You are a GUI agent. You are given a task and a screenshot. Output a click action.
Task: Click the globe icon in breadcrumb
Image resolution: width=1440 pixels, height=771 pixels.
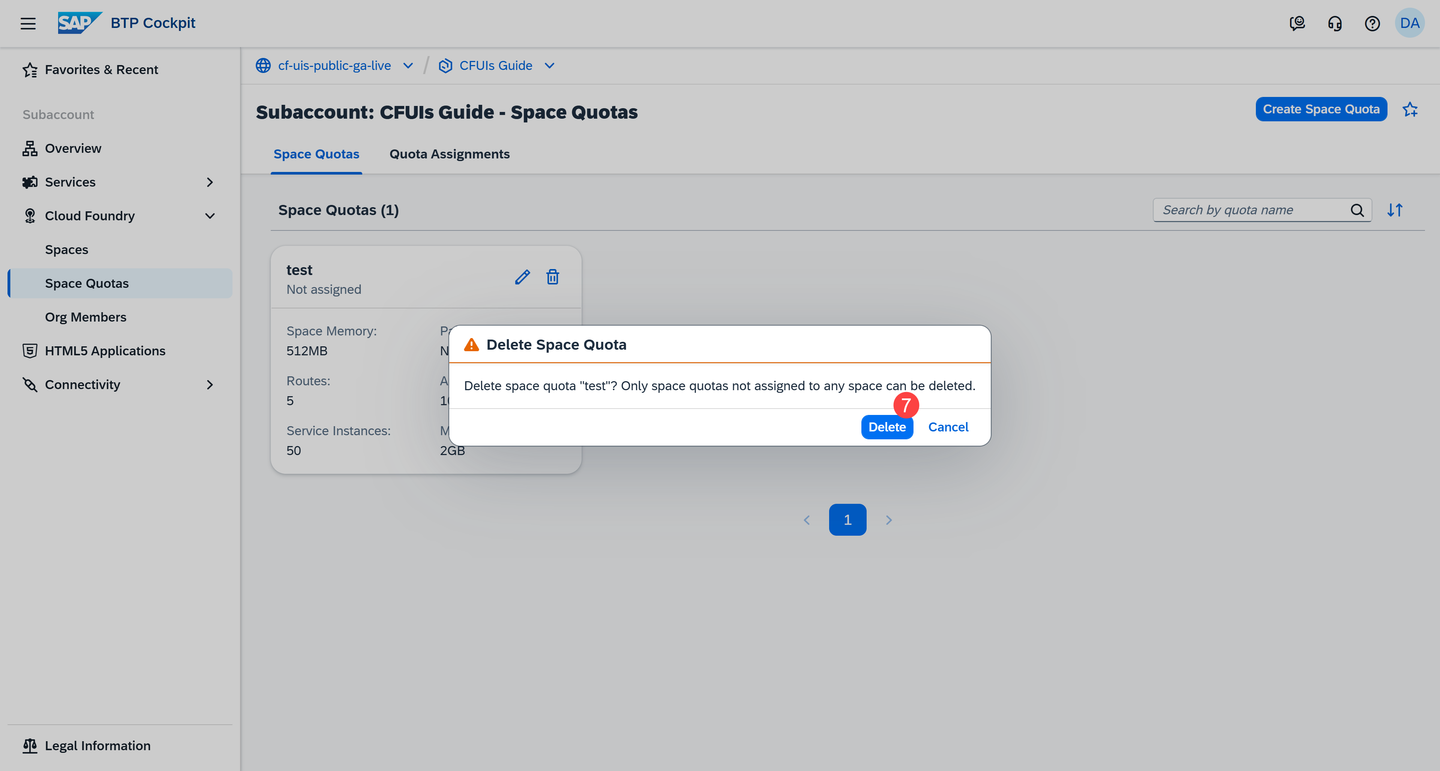coord(263,66)
